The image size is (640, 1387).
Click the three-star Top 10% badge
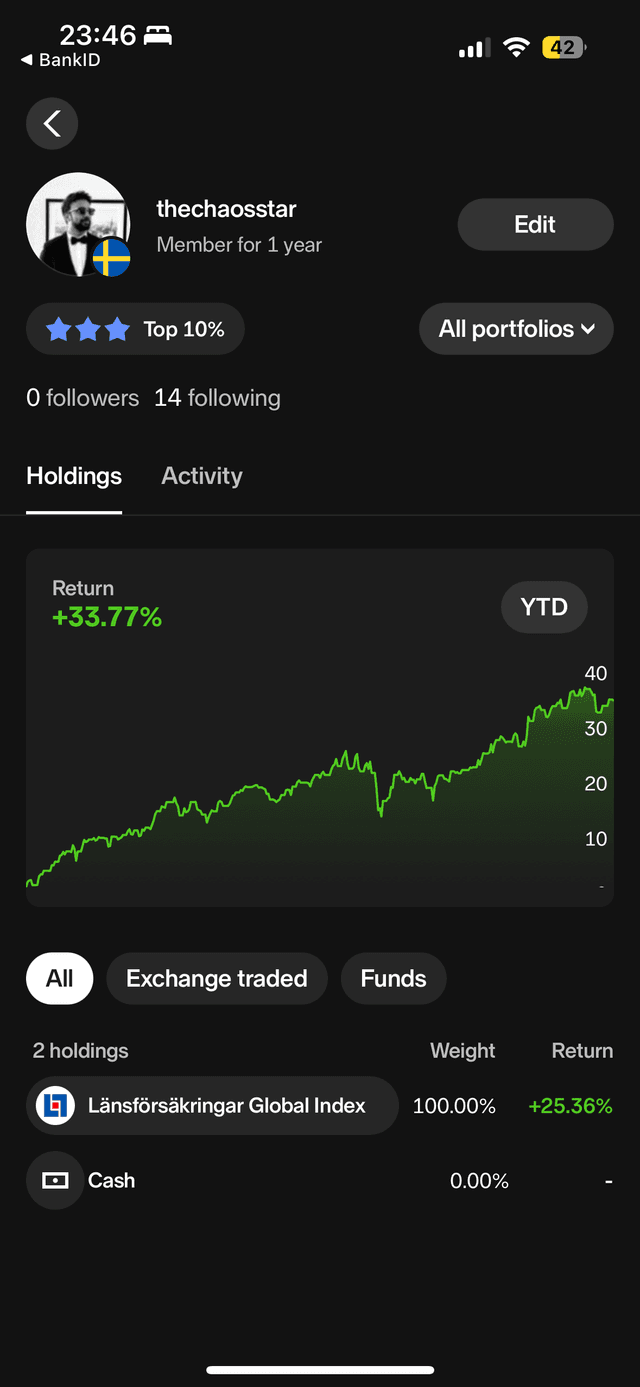point(135,328)
